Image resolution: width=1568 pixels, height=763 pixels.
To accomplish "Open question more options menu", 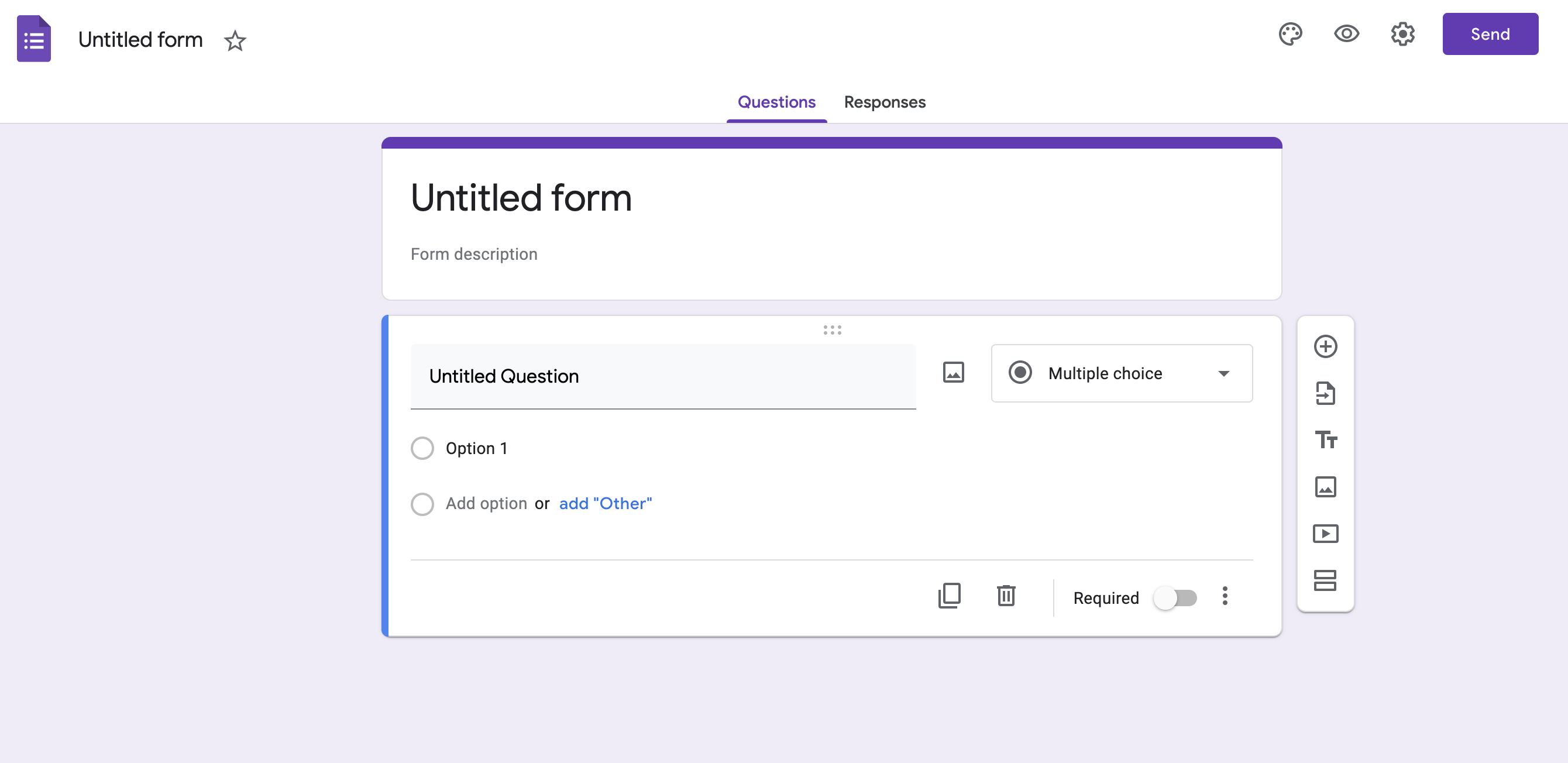I will tap(1225, 596).
